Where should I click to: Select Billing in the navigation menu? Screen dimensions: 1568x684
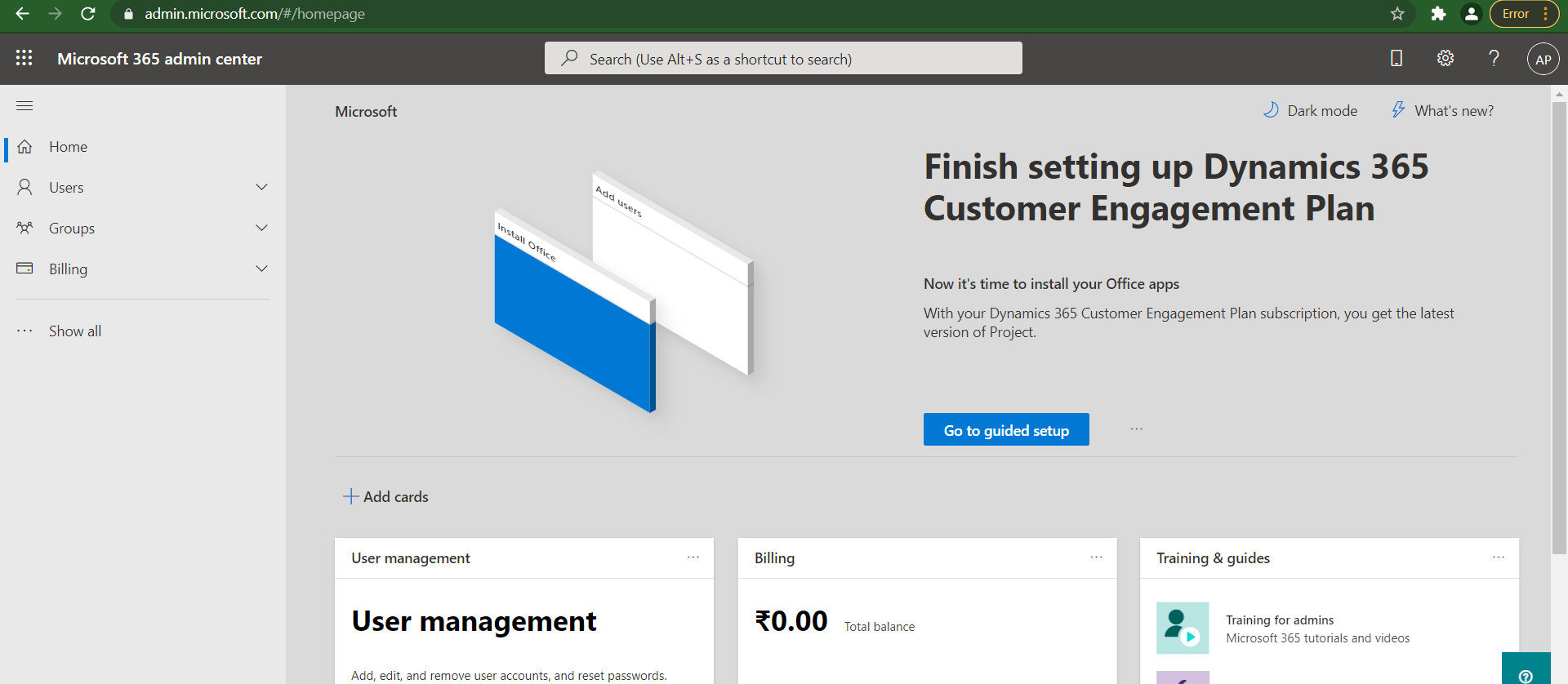pyautogui.click(x=143, y=269)
